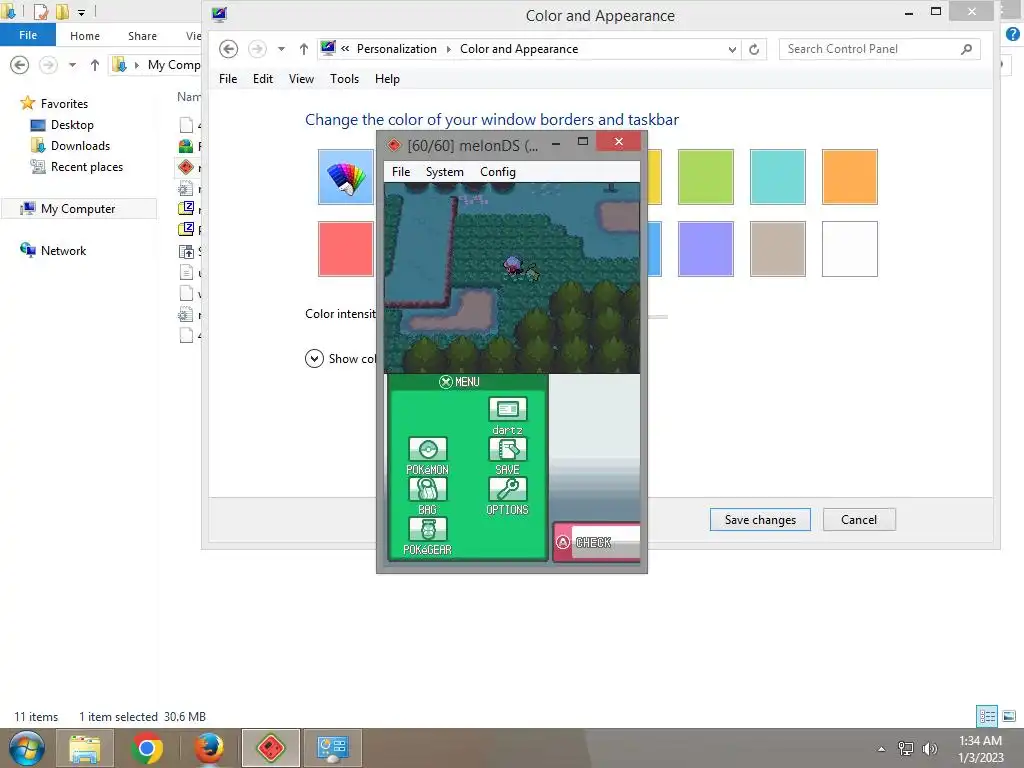This screenshot has width=1024, height=768.
Task: Open the File tab in Explorer ribbon
Action: (x=28, y=35)
